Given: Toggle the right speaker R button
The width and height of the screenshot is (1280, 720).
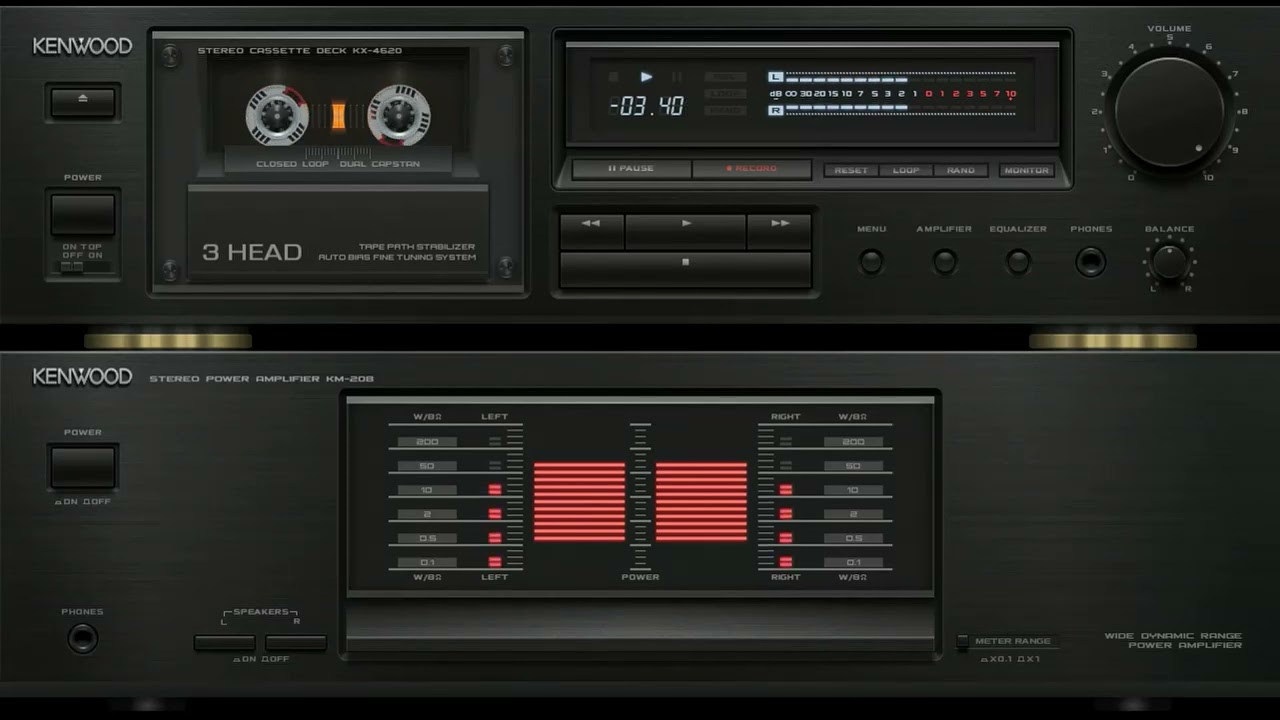Looking at the screenshot, I should coord(296,643).
